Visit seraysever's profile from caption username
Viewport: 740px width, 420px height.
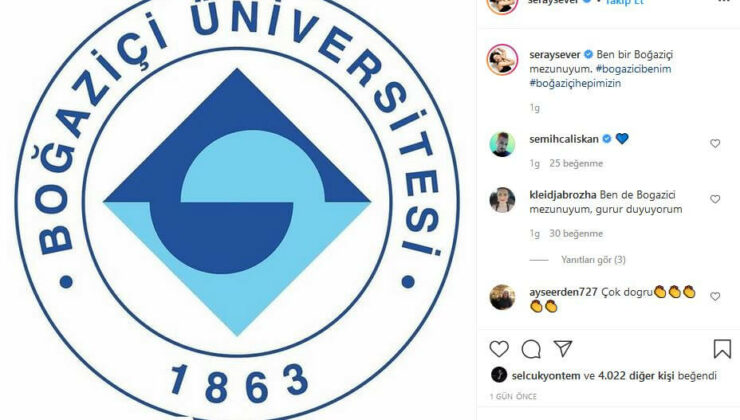pos(555,55)
